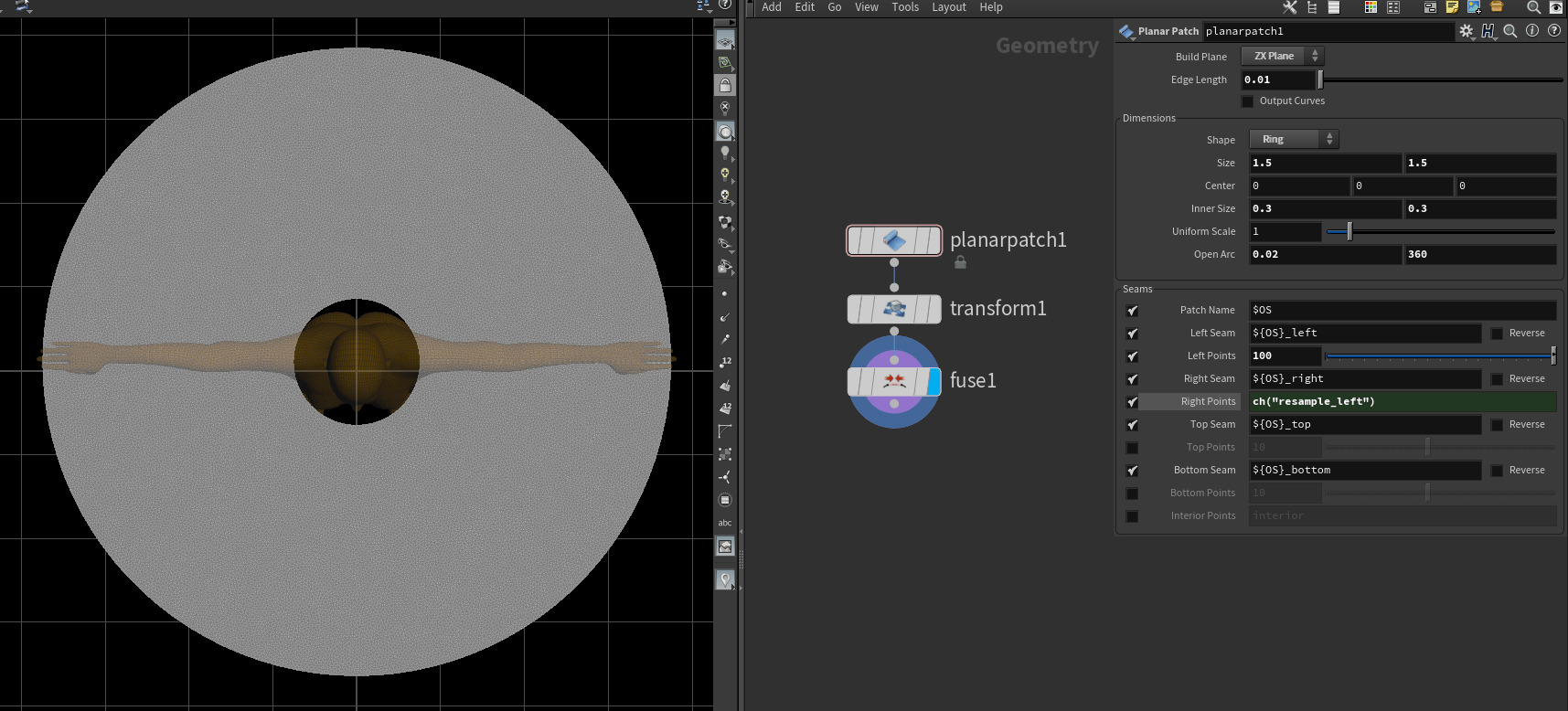This screenshot has height=711, width=1568.
Task: Add a background image to the network
Action: (1474, 7)
